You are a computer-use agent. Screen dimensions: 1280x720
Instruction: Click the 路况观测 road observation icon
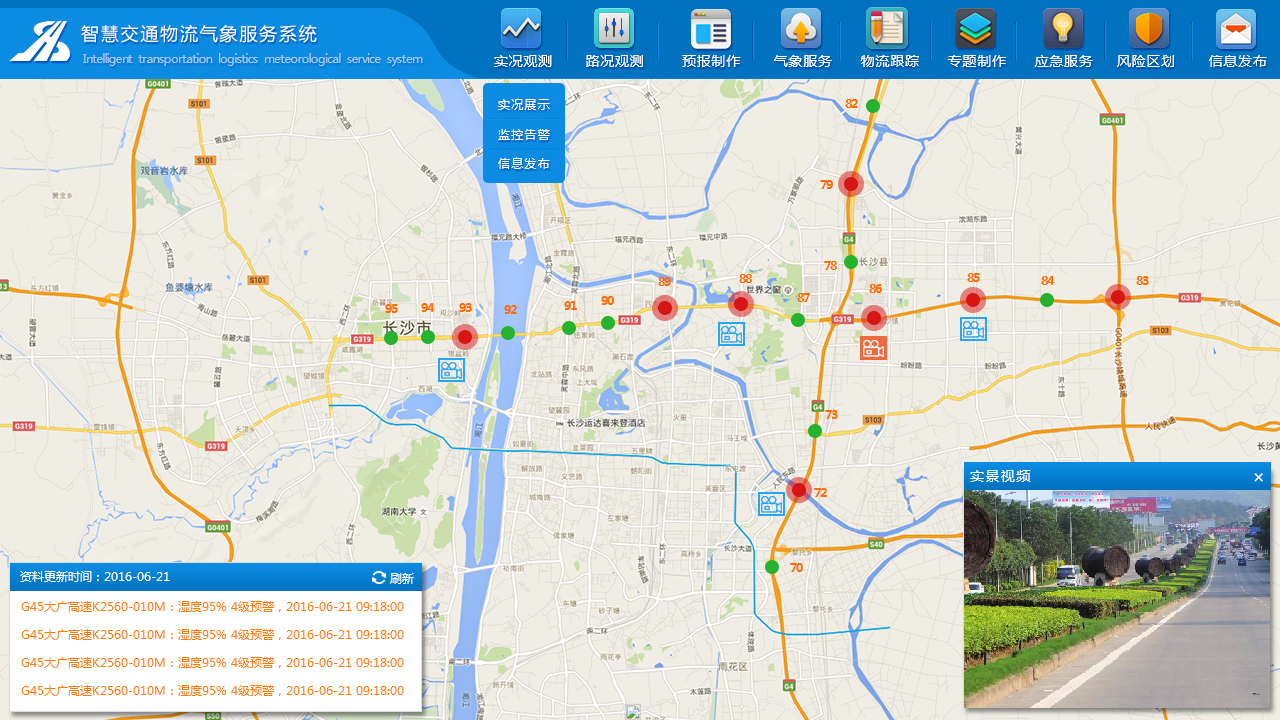coord(614,30)
